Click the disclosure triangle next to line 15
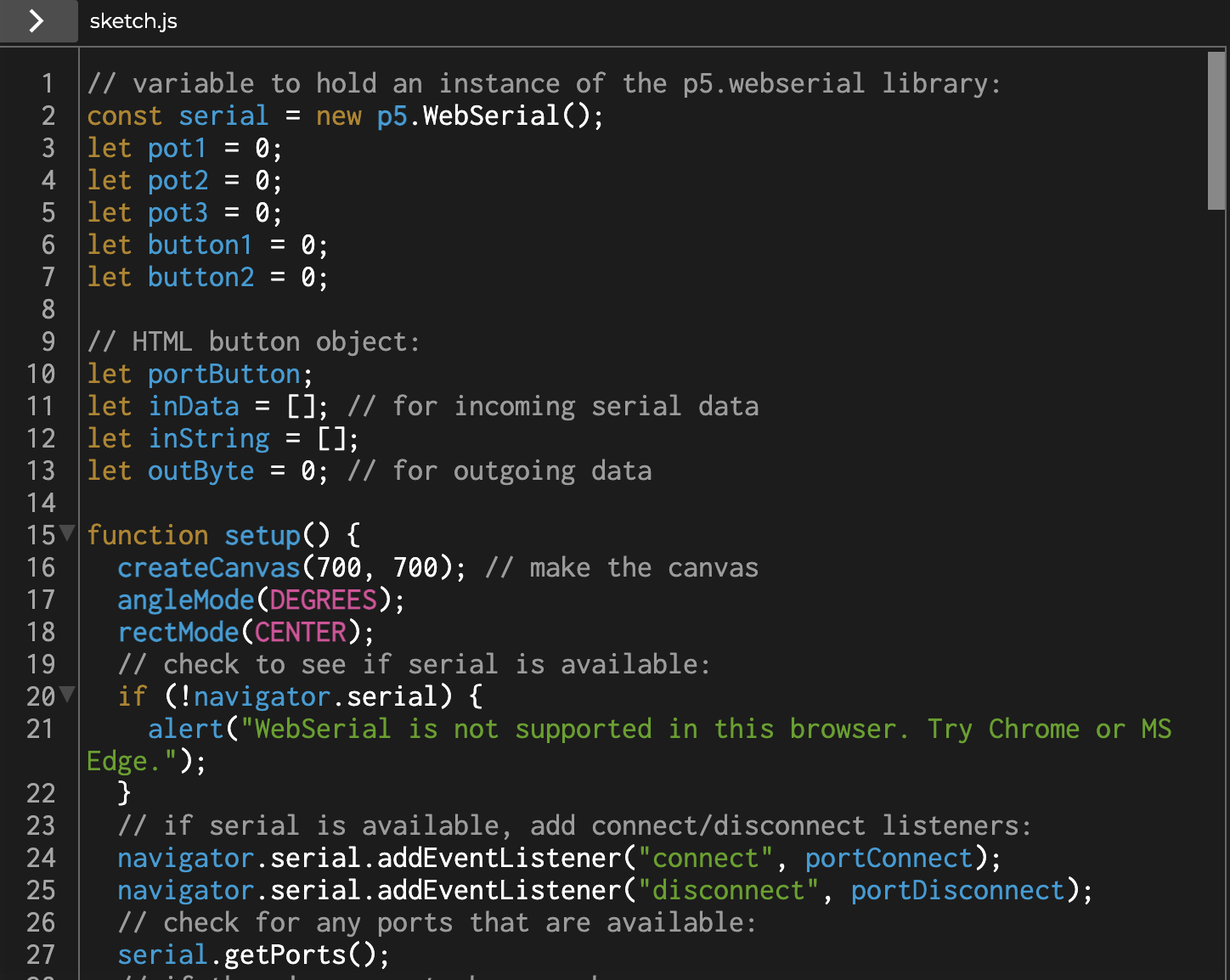Viewport: 1230px width, 980px height. [x=65, y=534]
